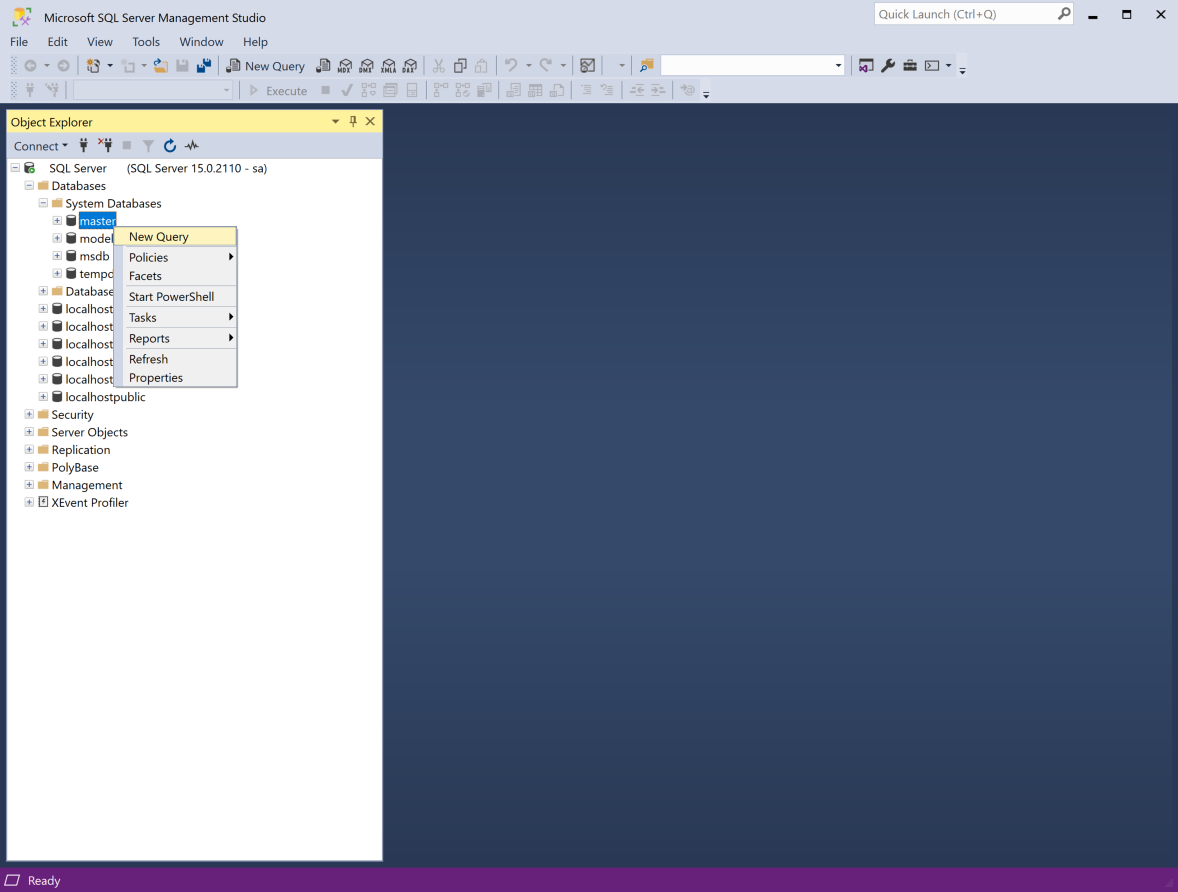This screenshot has width=1178, height=892.
Task: Collapse the System Databases folder
Action: coord(43,203)
